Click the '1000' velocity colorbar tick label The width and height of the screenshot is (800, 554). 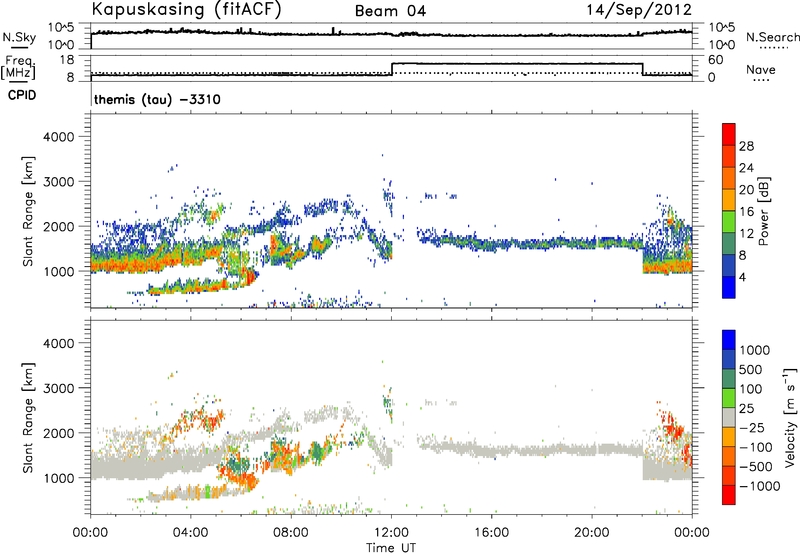coord(755,350)
